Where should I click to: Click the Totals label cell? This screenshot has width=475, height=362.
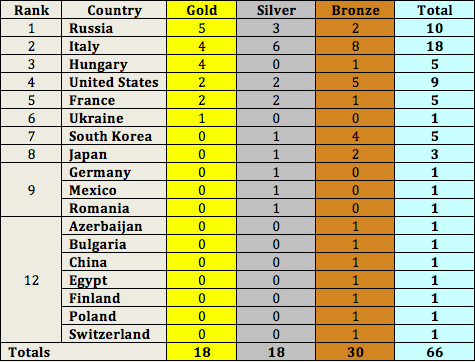(83, 352)
